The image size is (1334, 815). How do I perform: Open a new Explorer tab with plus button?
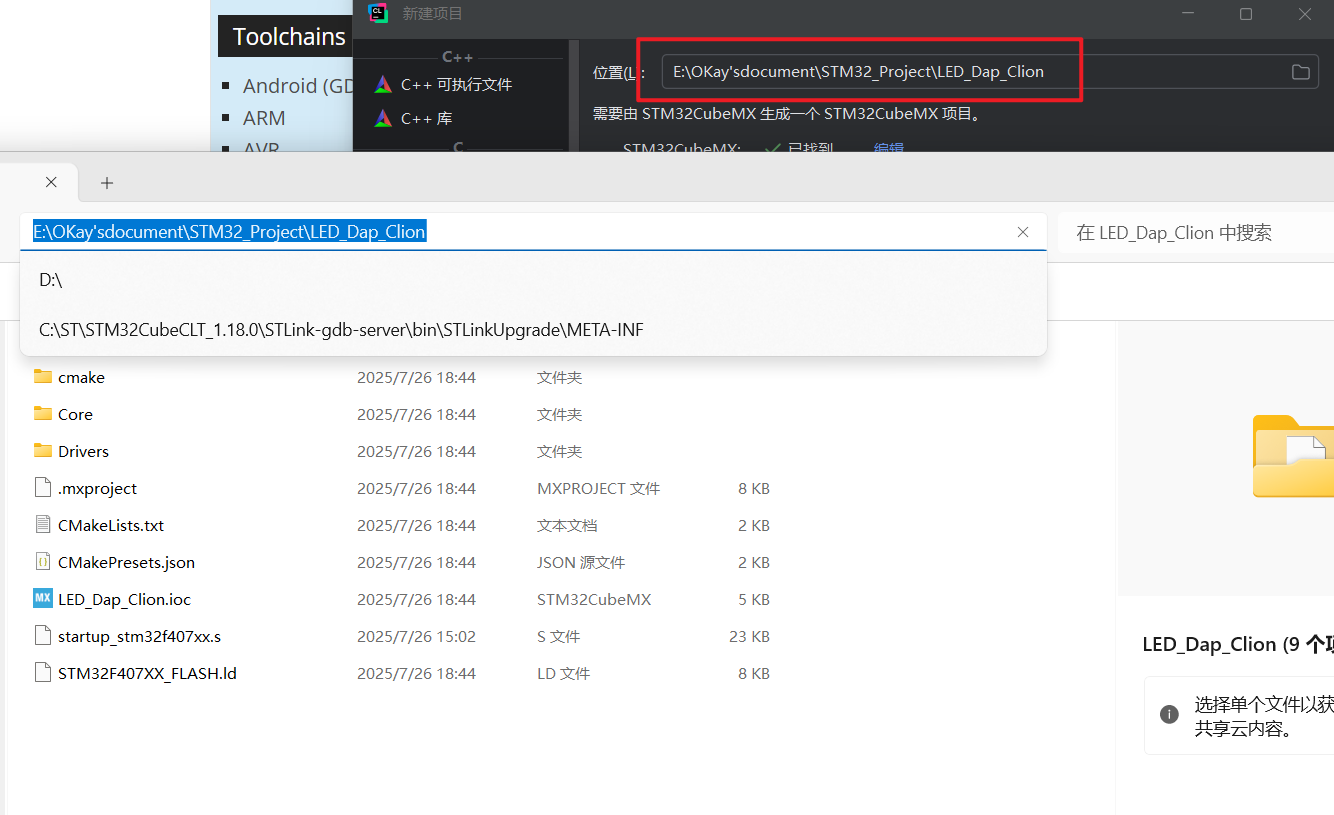107,183
